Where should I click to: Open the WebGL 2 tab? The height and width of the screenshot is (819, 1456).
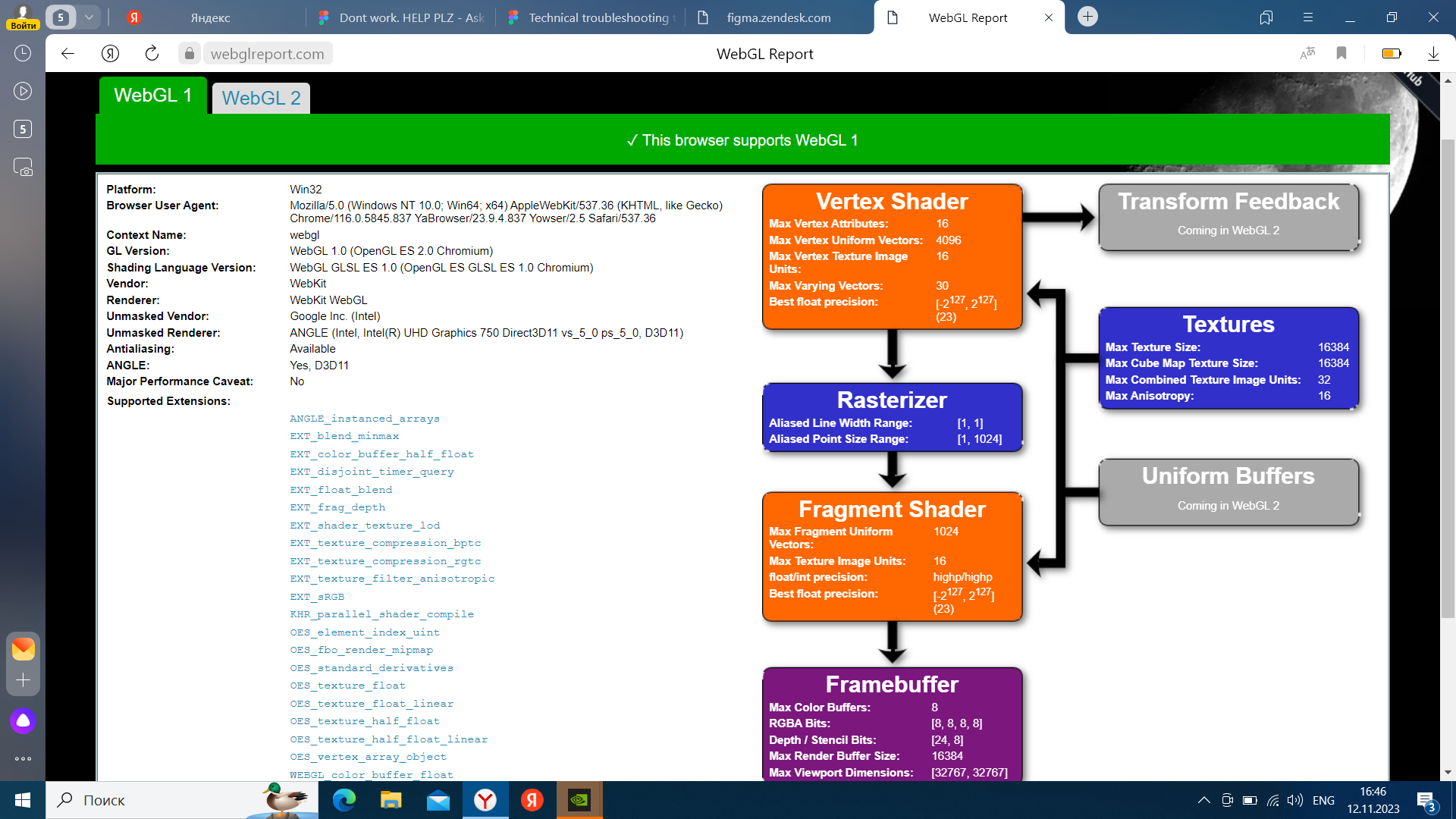261,98
